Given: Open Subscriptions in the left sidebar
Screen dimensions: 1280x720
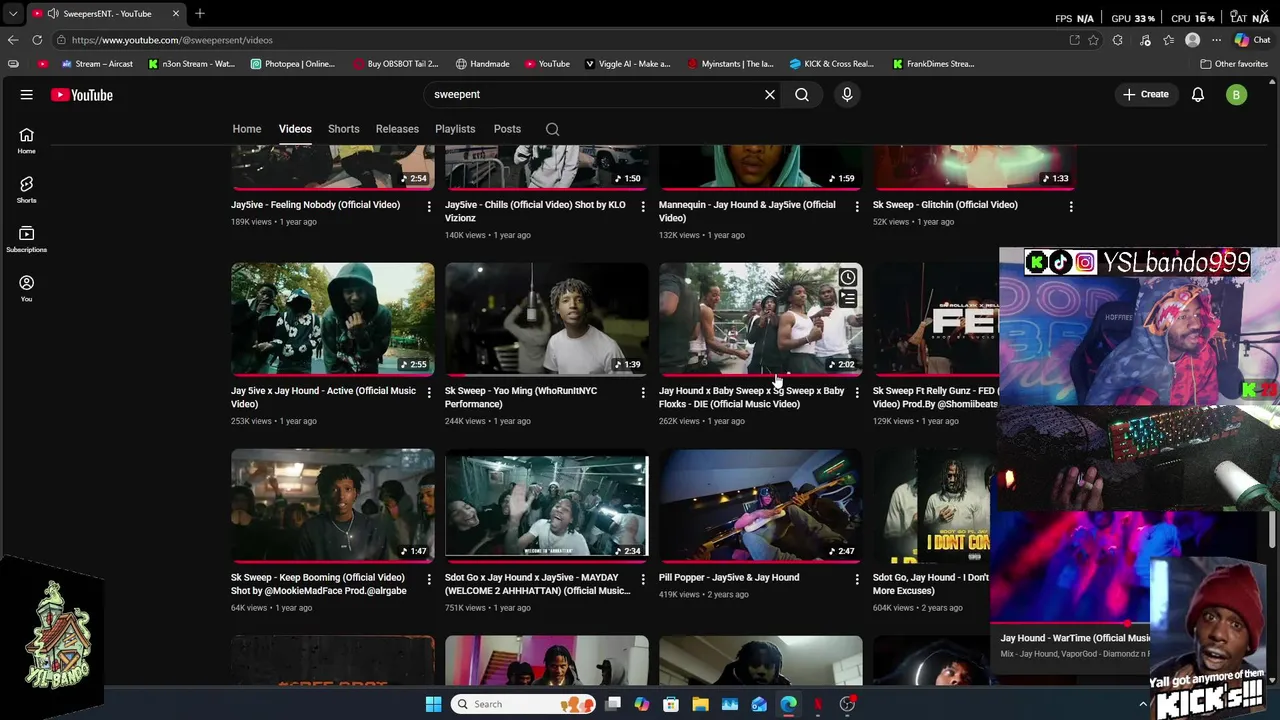Looking at the screenshot, I should coord(27,239).
